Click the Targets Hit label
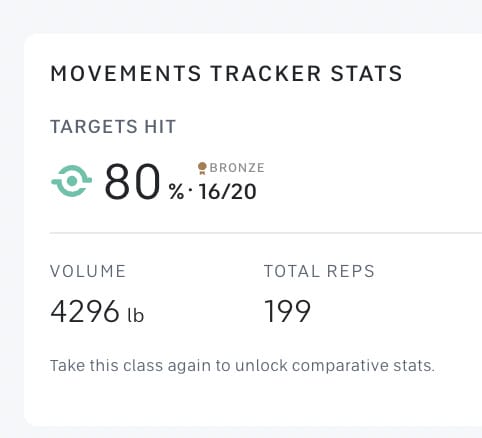 pyautogui.click(x=113, y=127)
